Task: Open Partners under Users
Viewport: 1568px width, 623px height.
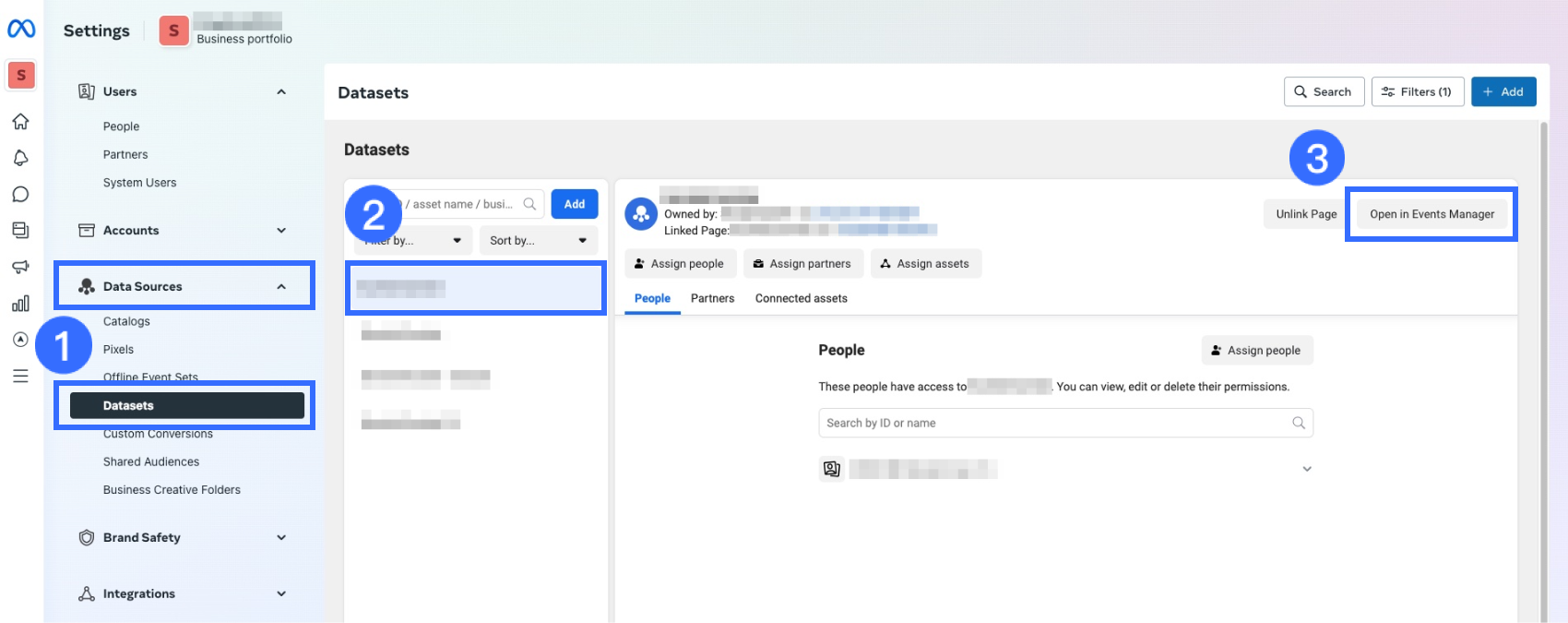Action: coord(125,154)
